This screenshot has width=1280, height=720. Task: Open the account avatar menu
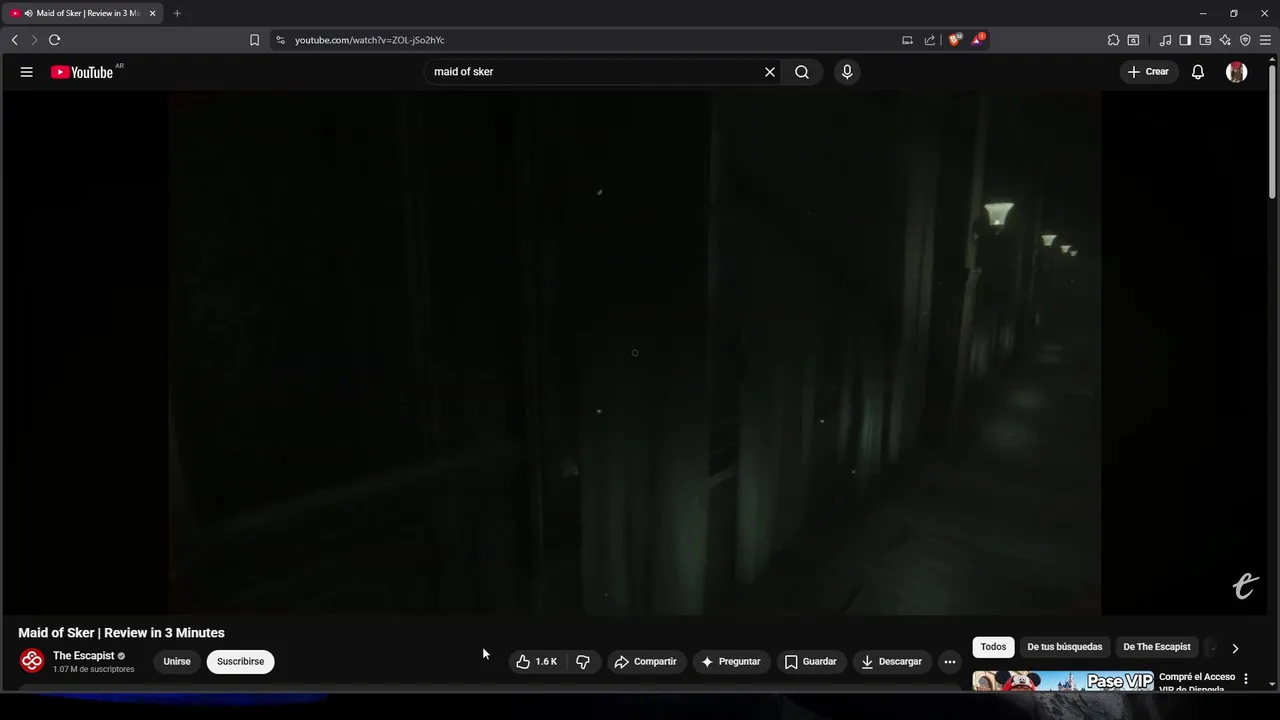[1237, 72]
